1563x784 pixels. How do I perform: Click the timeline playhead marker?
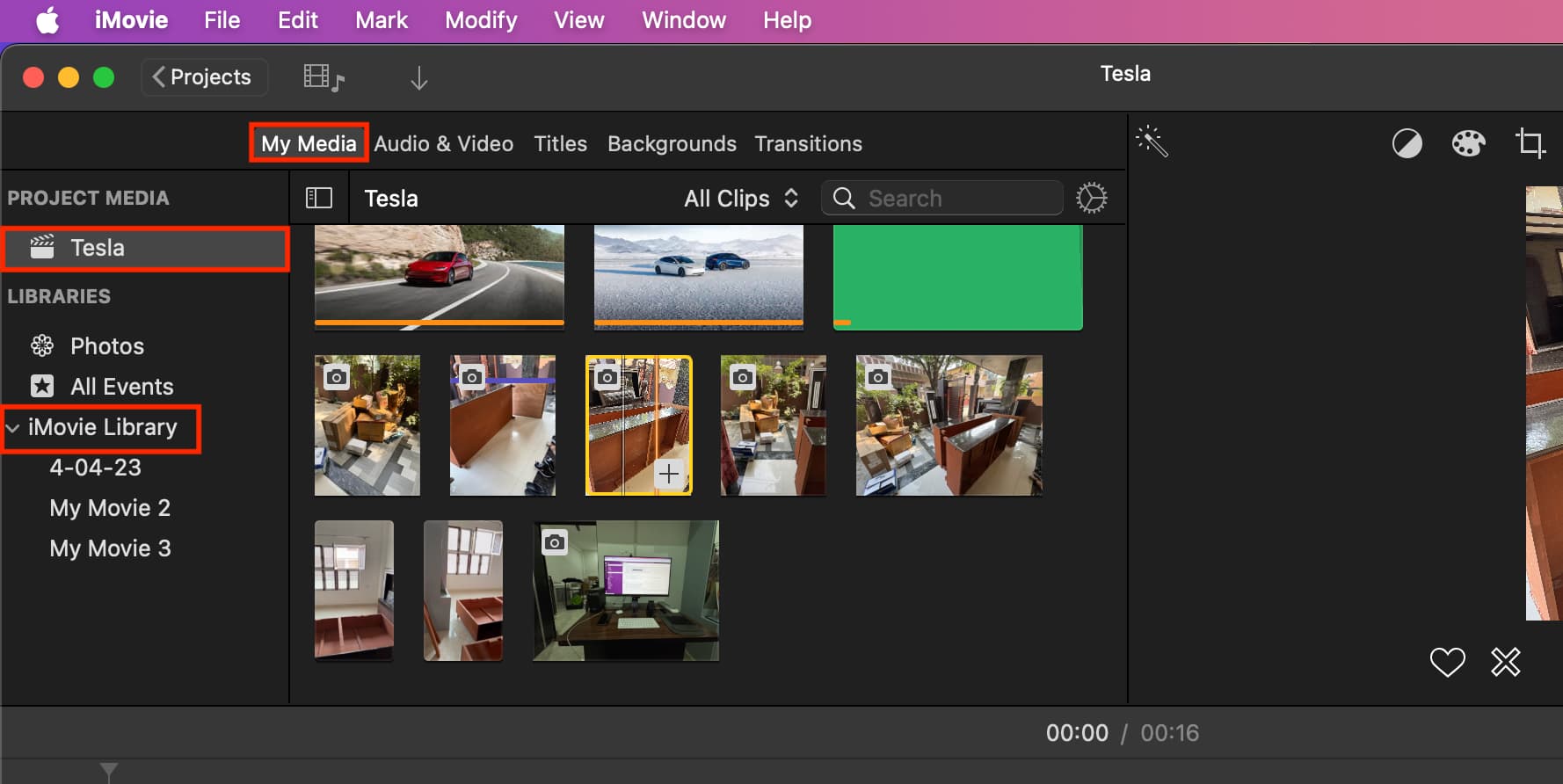click(109, 772)
